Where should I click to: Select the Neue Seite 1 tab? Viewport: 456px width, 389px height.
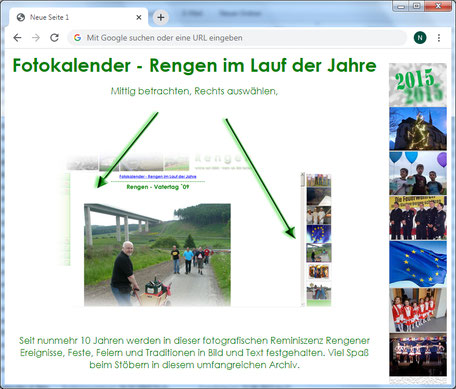coord(49,17)
